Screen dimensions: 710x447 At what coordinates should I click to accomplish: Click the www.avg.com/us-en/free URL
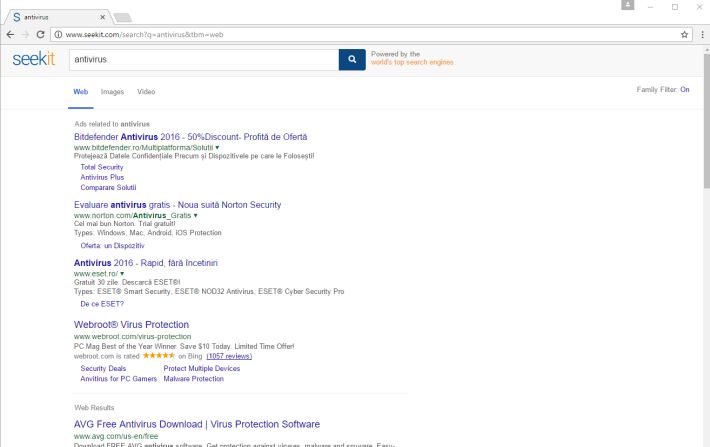(x=116, y=436)
